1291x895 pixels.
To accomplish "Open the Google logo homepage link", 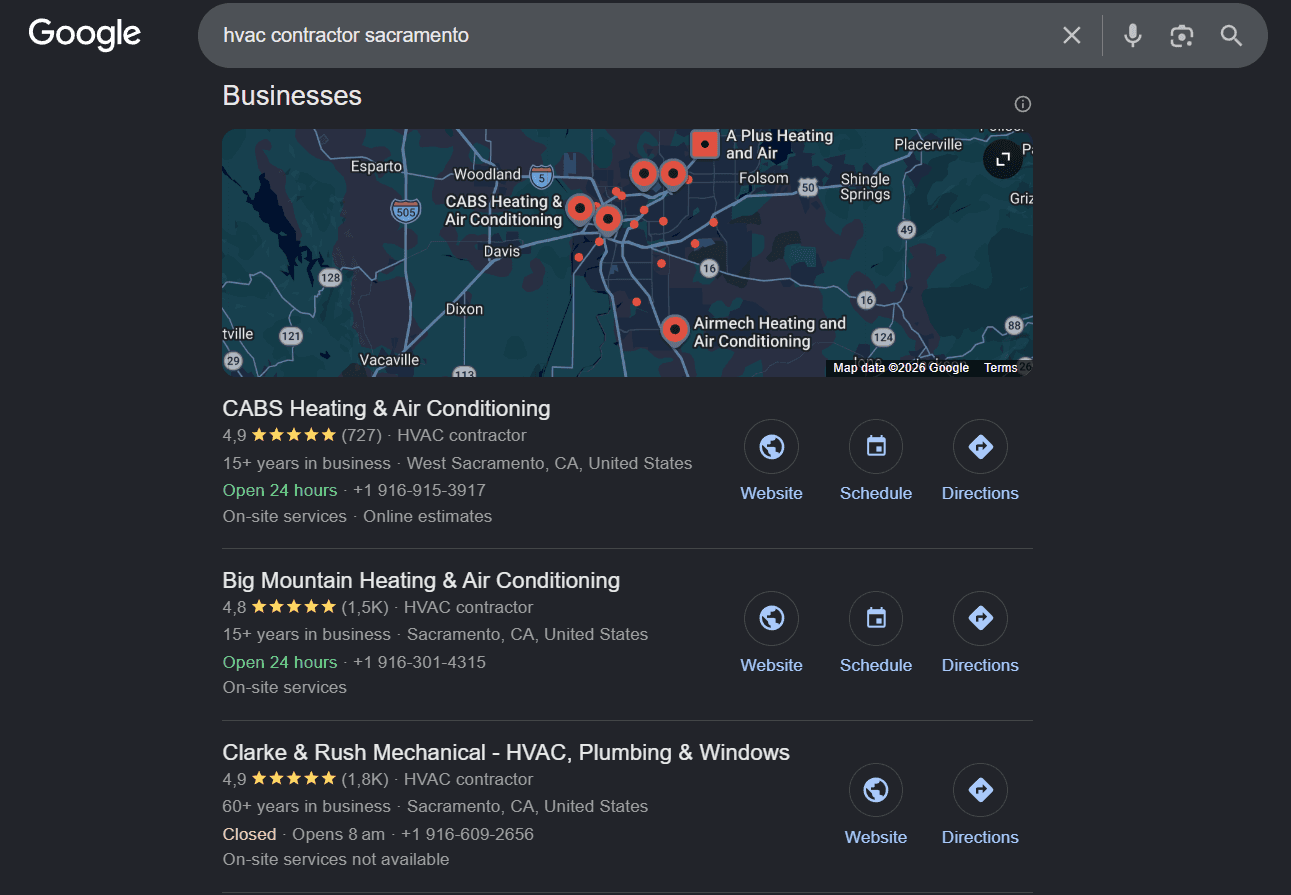I will click(85, 34).
